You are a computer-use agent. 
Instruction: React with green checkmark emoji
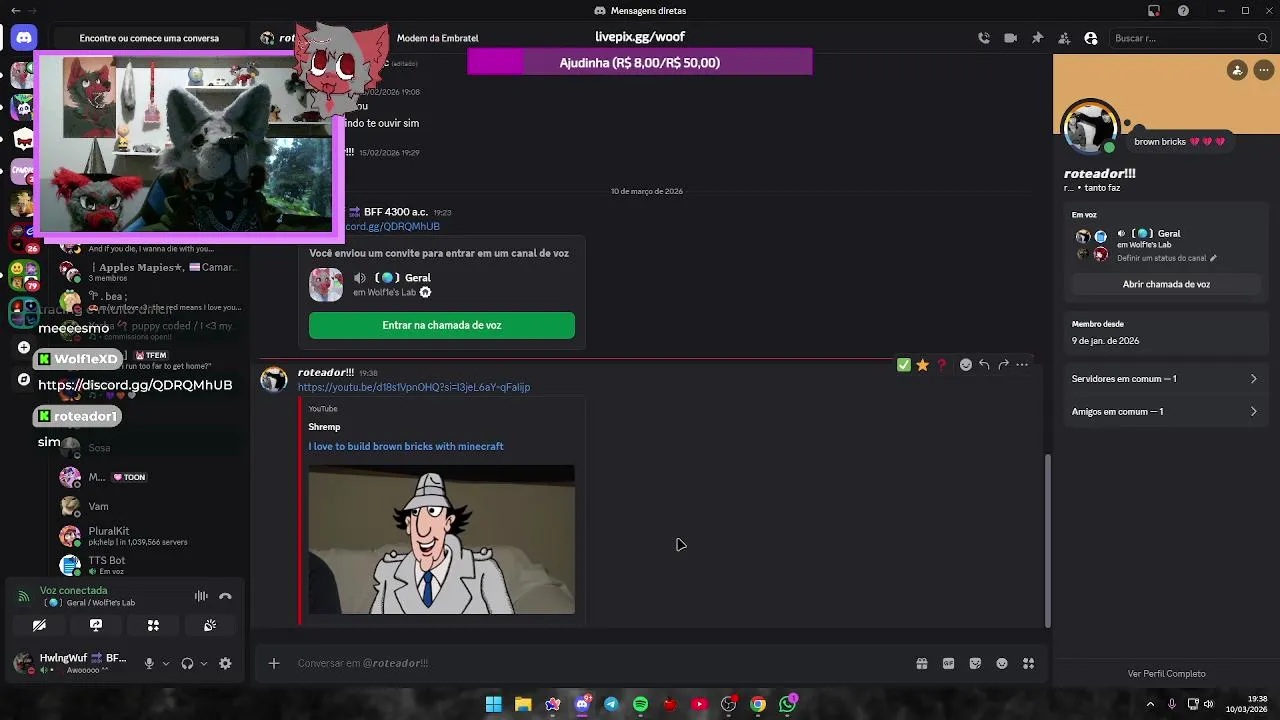point(904,365)
